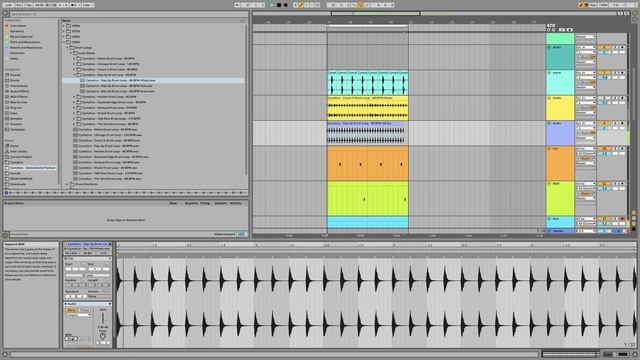
Task: Expand the Couch It Drum Loop folder
Action: click(74, 69)
